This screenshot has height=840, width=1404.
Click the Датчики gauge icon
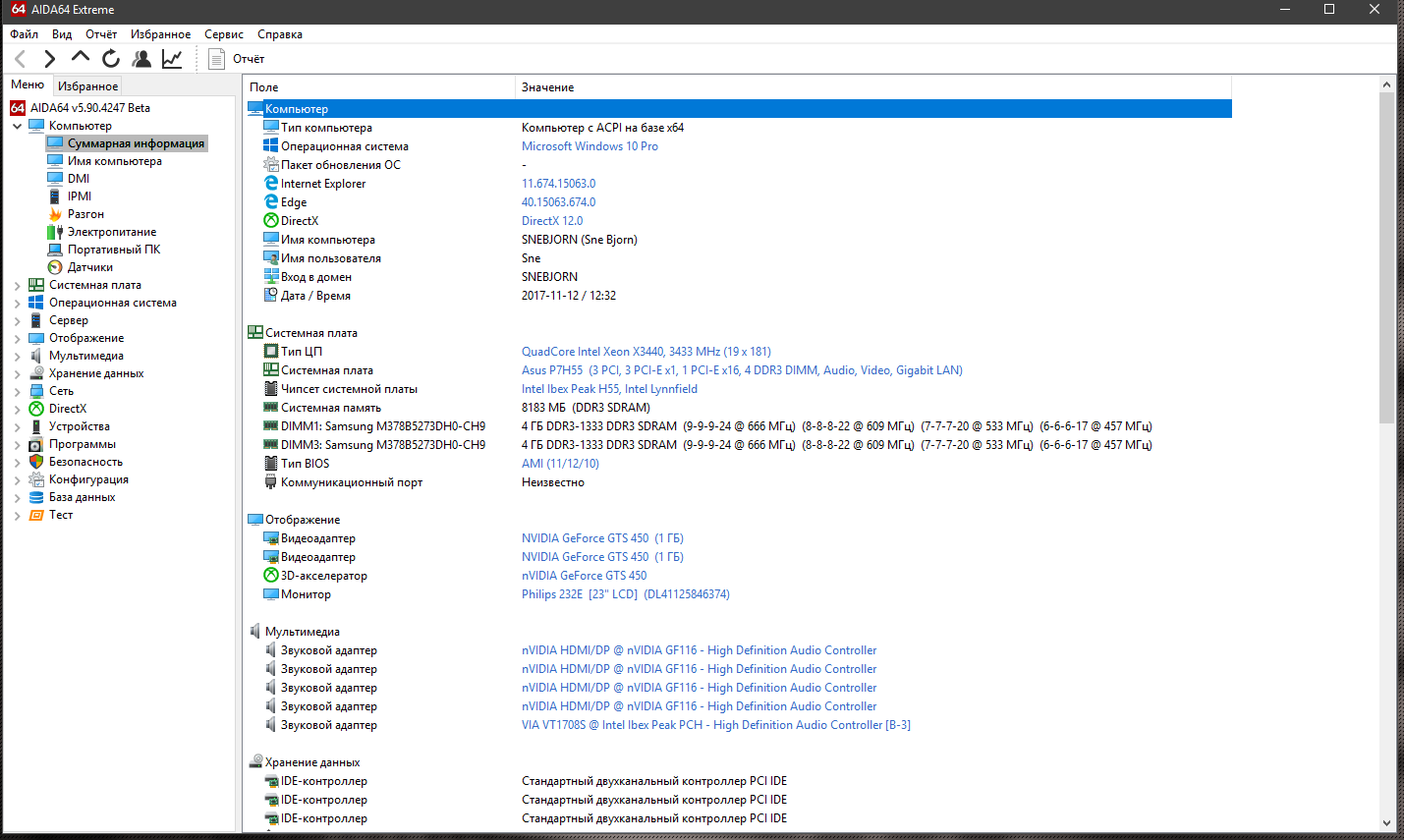(x=55, y=267)
